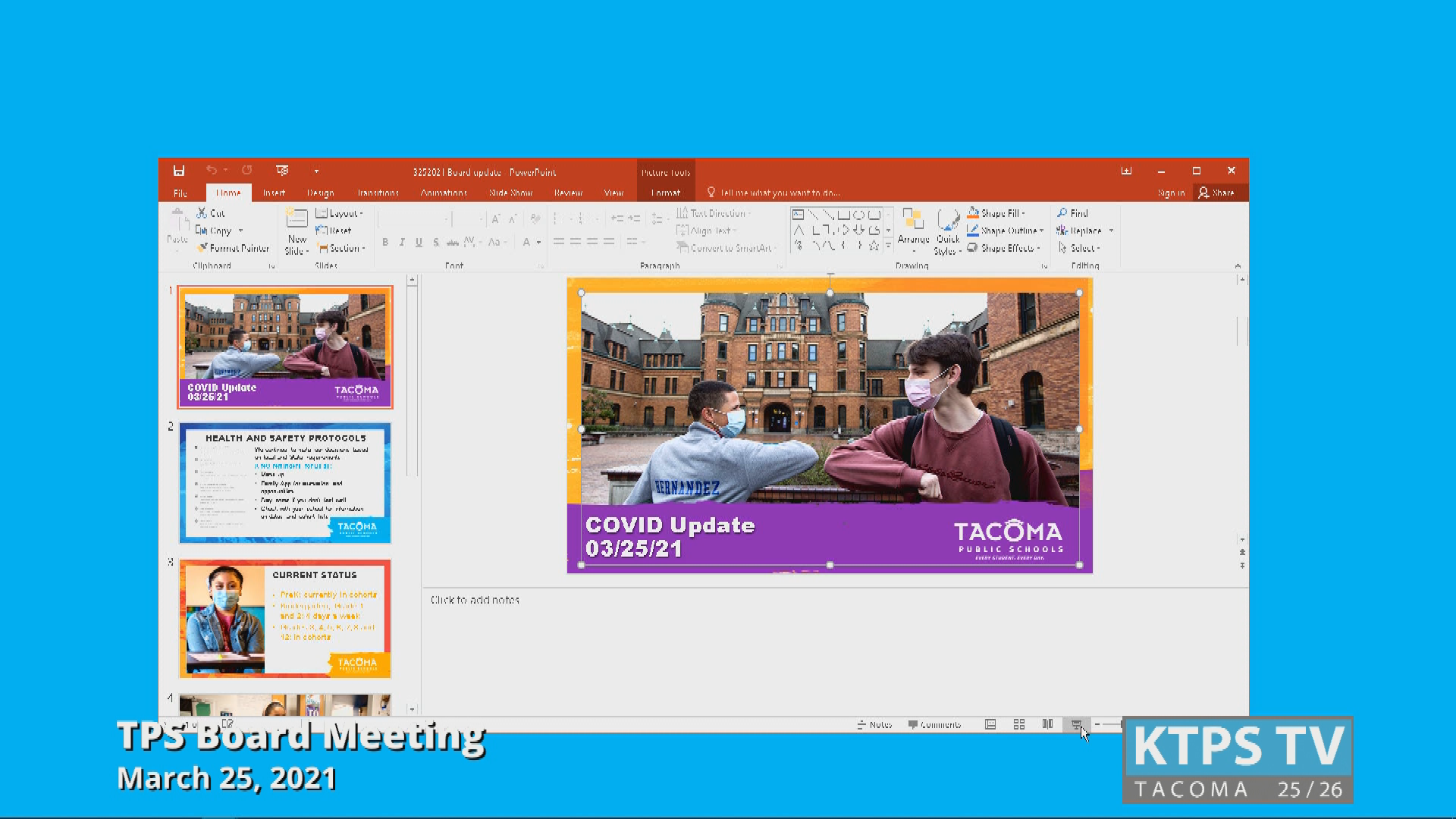The height and width of the screenshot is (819, 1456).
Task: Toggle the Comments pane in the status bar
Action: click(x=934, y=725)
